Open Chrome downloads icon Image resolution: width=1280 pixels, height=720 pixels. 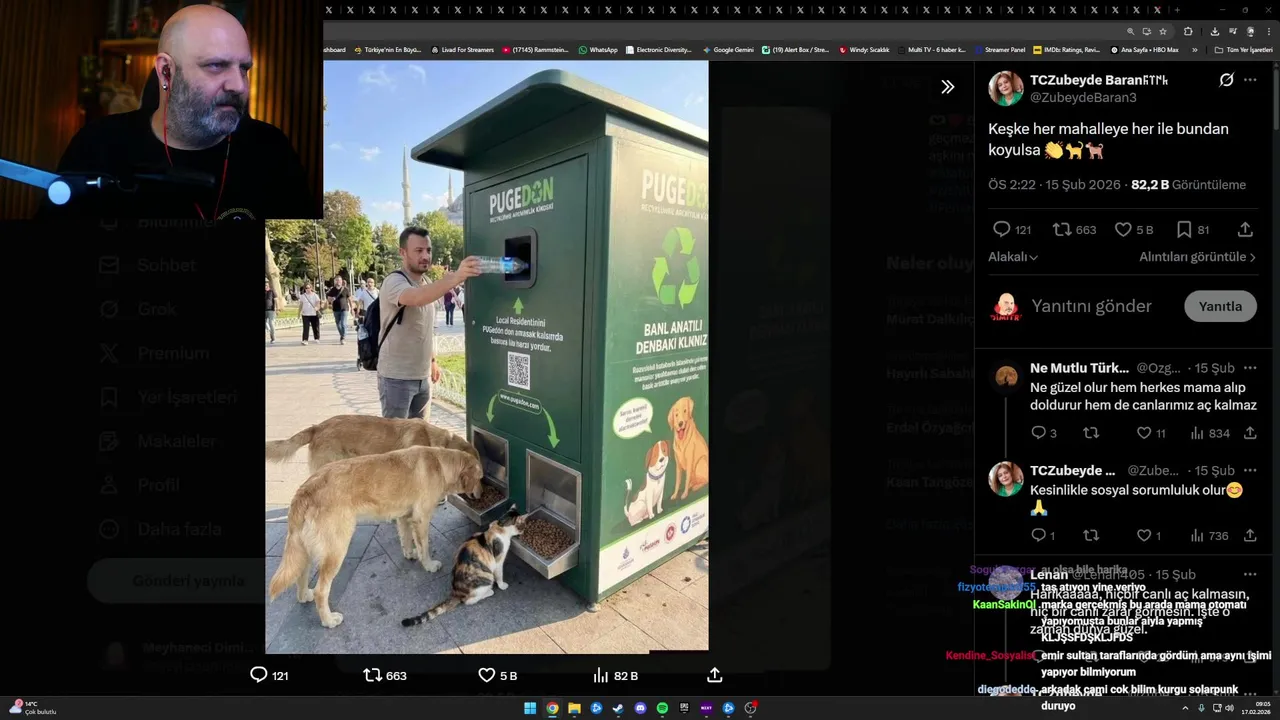(x=1215, y=31)
